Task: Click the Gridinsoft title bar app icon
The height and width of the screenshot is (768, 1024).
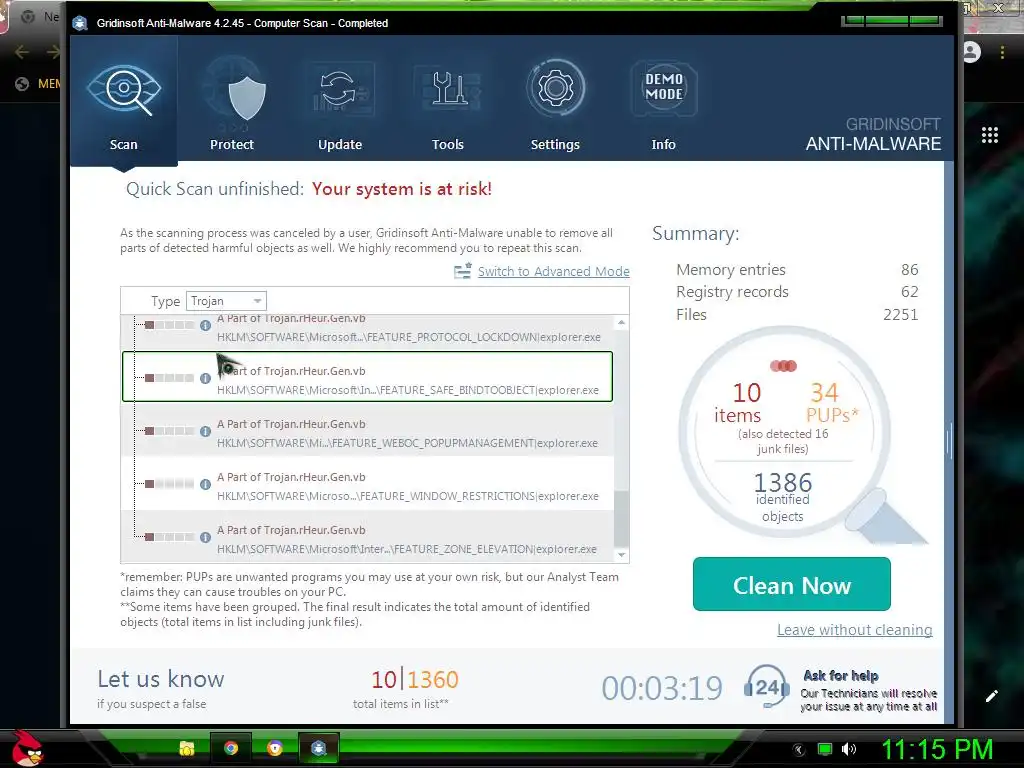Action: [80, 24]
